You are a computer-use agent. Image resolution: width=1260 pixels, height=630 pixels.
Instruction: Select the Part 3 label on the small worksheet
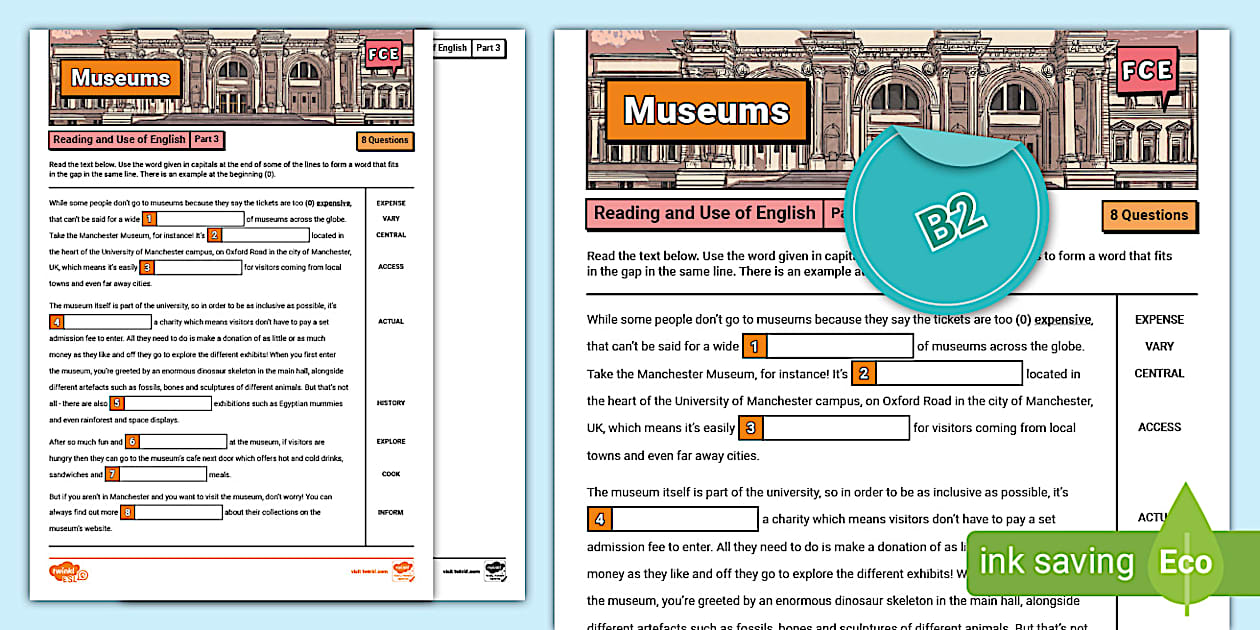click(x=208, y=140)
